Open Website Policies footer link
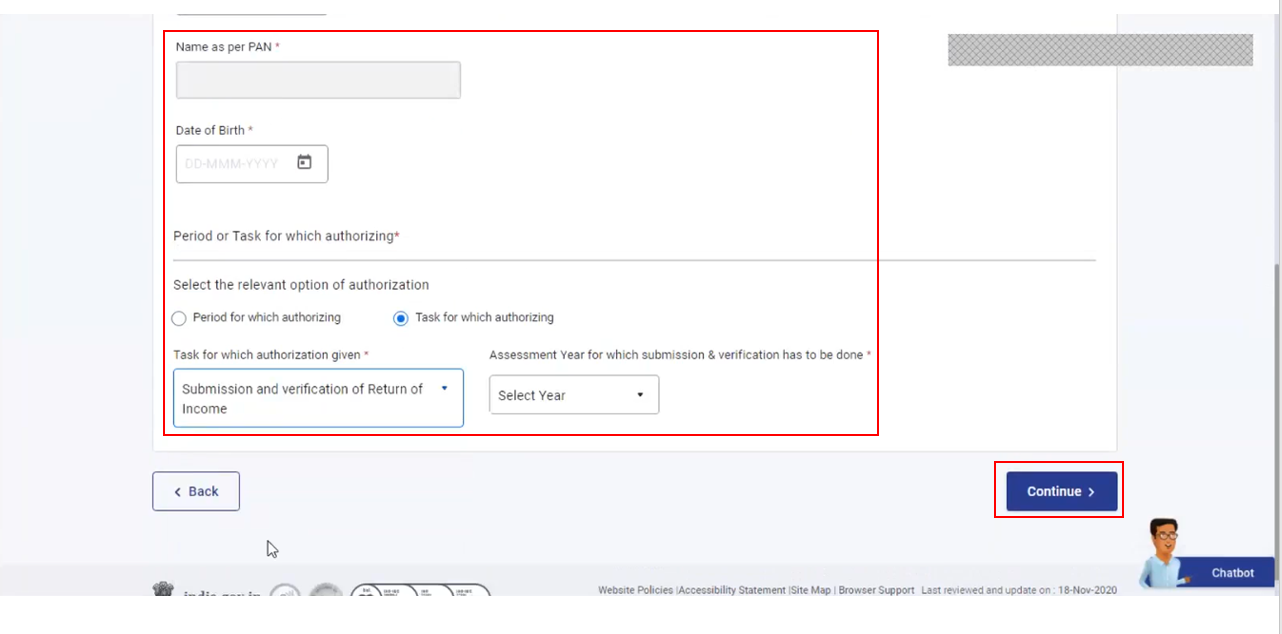 636,590
